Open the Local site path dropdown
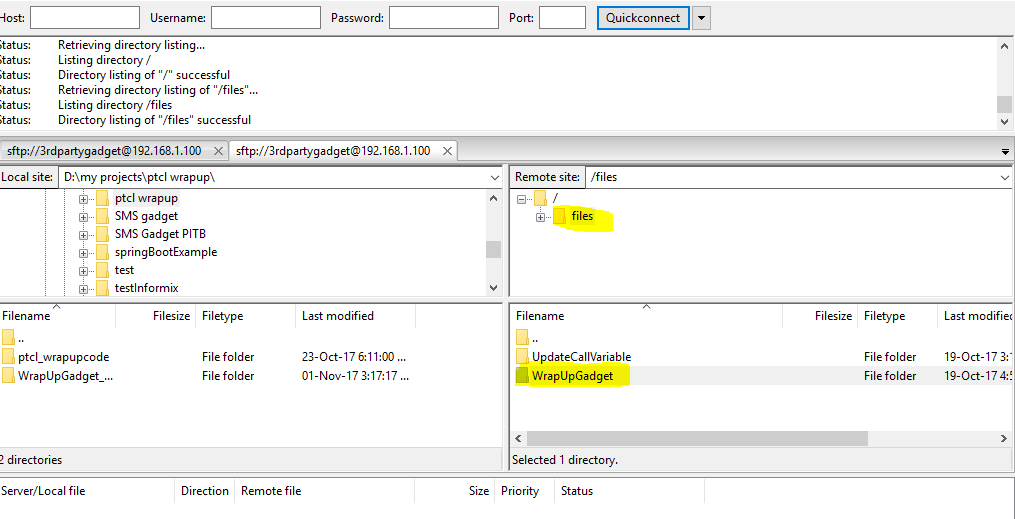 pos(494,177)
